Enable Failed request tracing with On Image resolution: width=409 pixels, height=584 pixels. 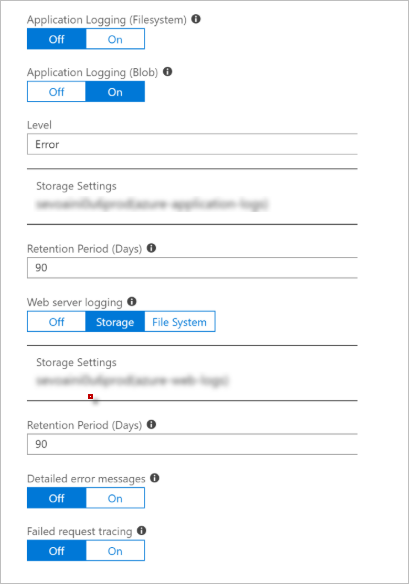(x=115, y=551)
